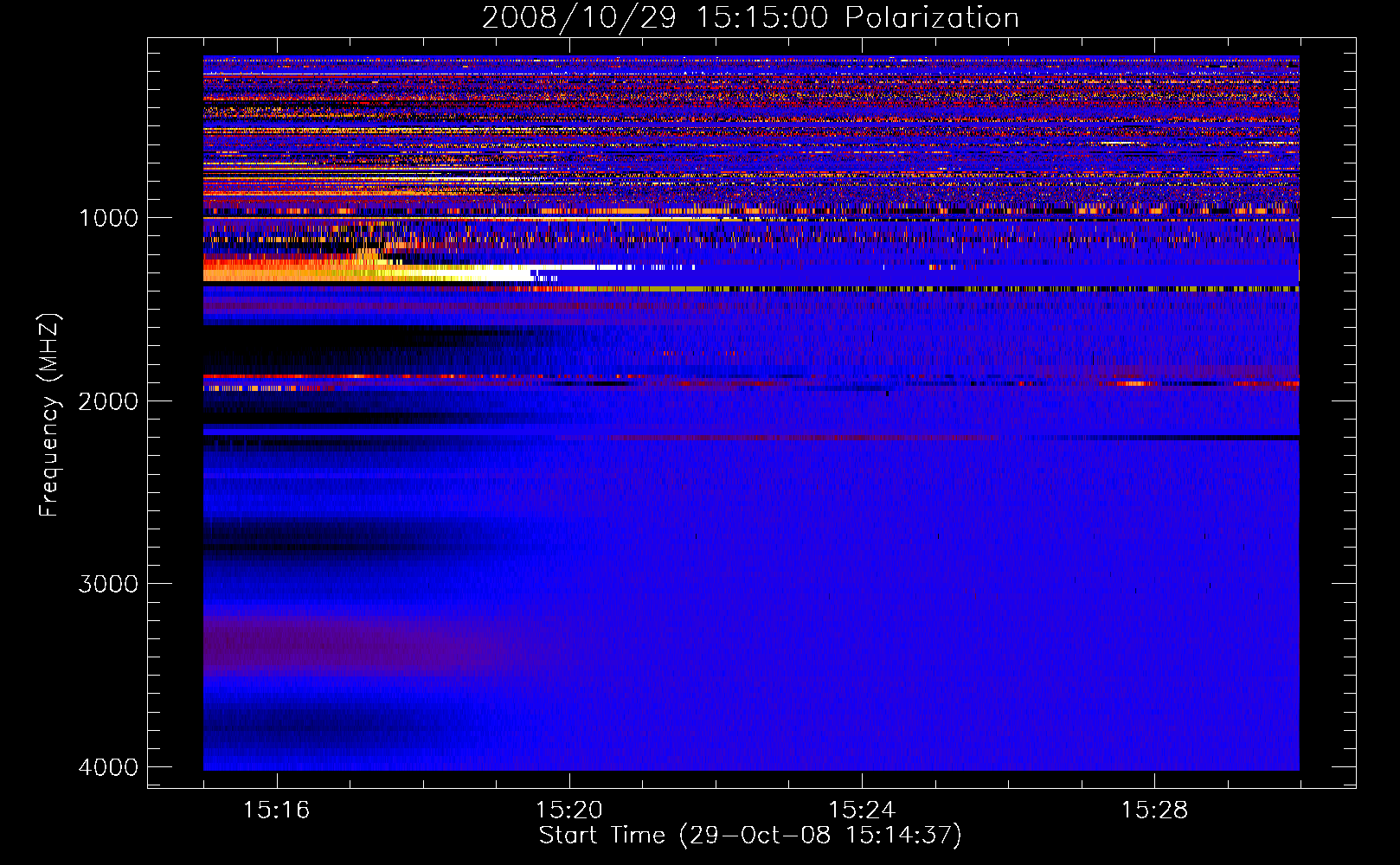Select the 4000 frequency tick label

tap(108, 767)
